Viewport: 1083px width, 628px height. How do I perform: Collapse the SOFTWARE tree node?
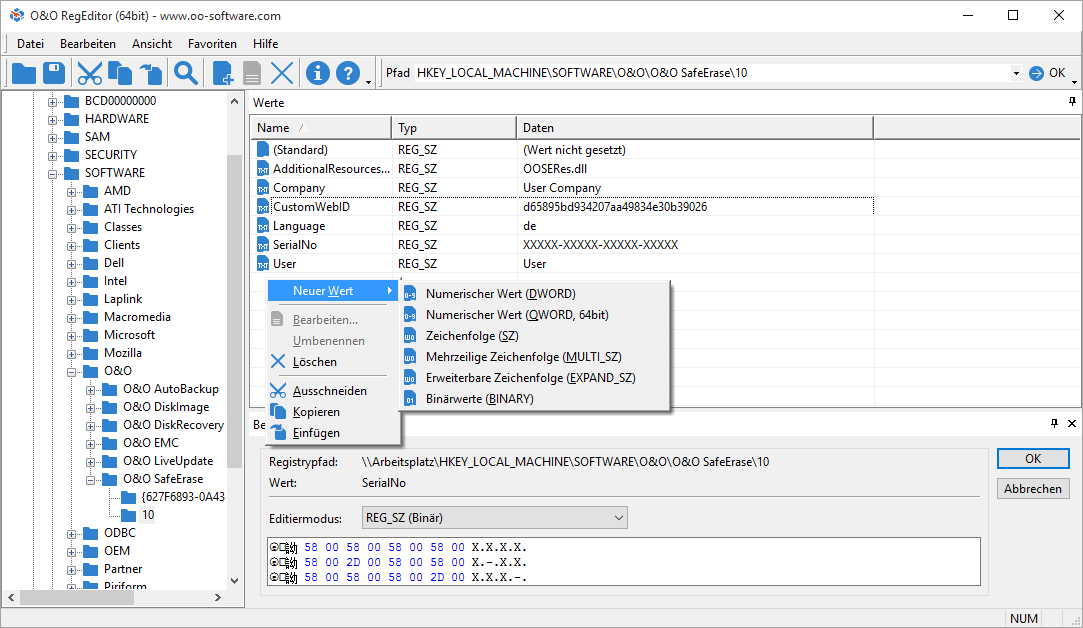tap(52, 173)
